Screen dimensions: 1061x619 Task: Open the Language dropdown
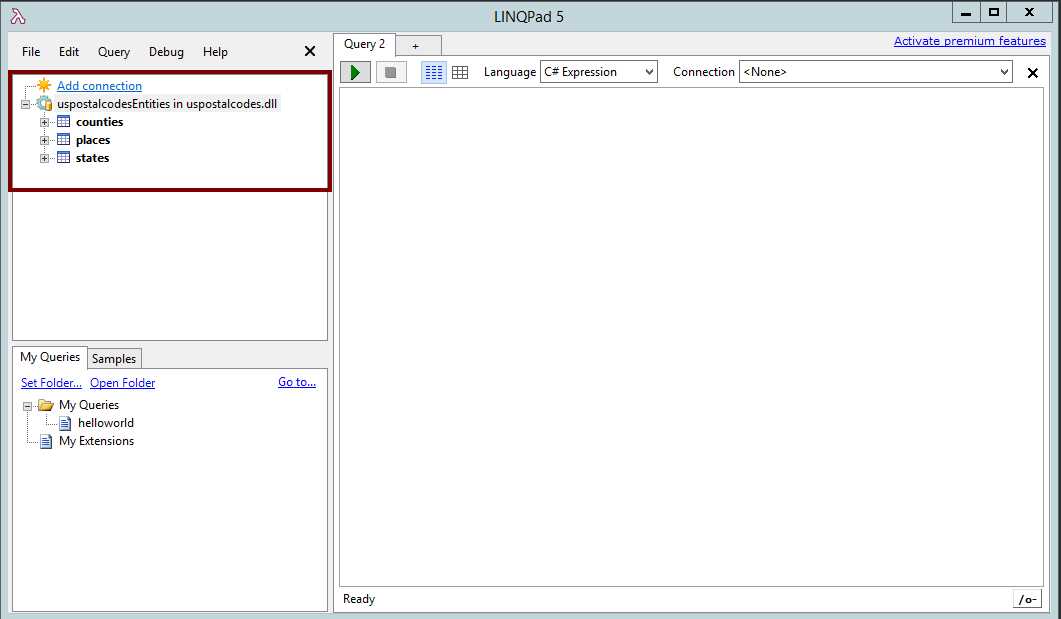pyautogui.click(x=651, y=71)
